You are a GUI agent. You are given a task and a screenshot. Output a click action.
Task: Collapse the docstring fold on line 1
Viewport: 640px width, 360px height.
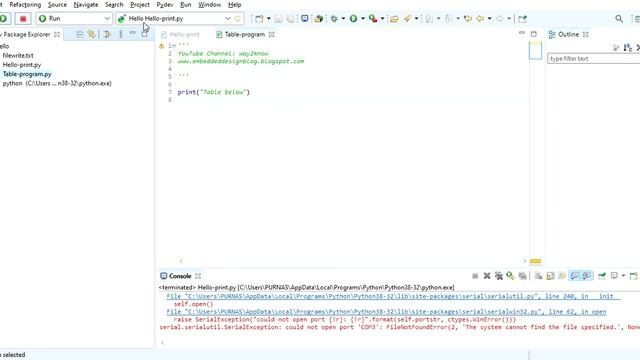click(173, 46)
